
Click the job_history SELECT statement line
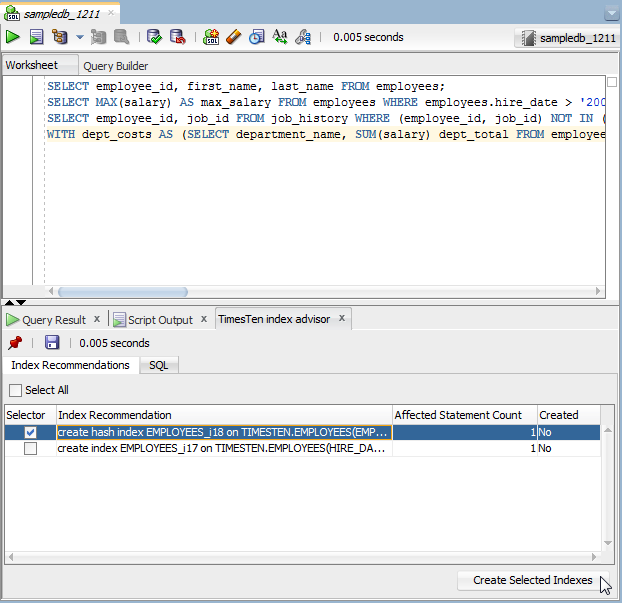click(326, 118)
